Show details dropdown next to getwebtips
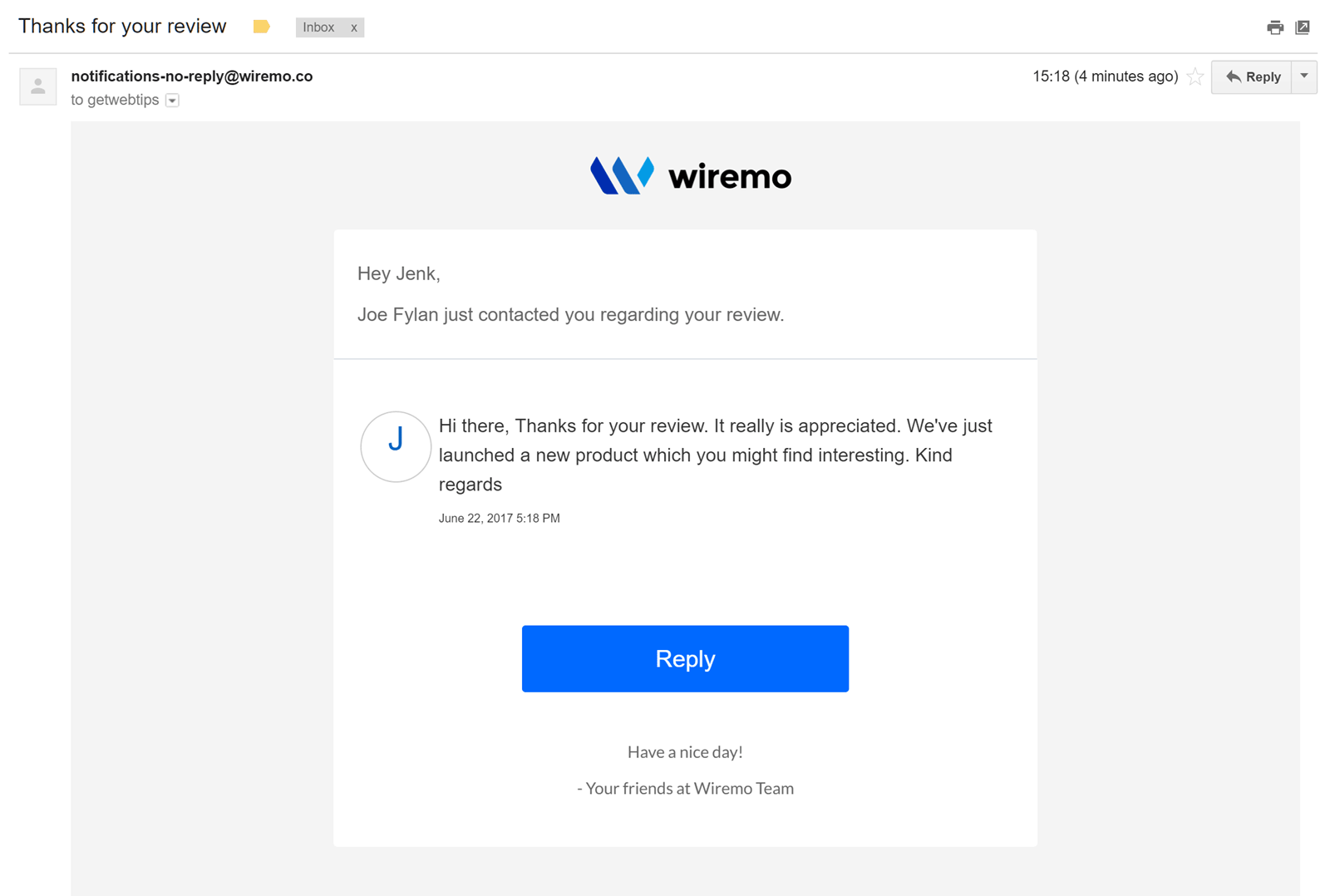This screenshot has height=896, width=1330. (x=172, y=101)
